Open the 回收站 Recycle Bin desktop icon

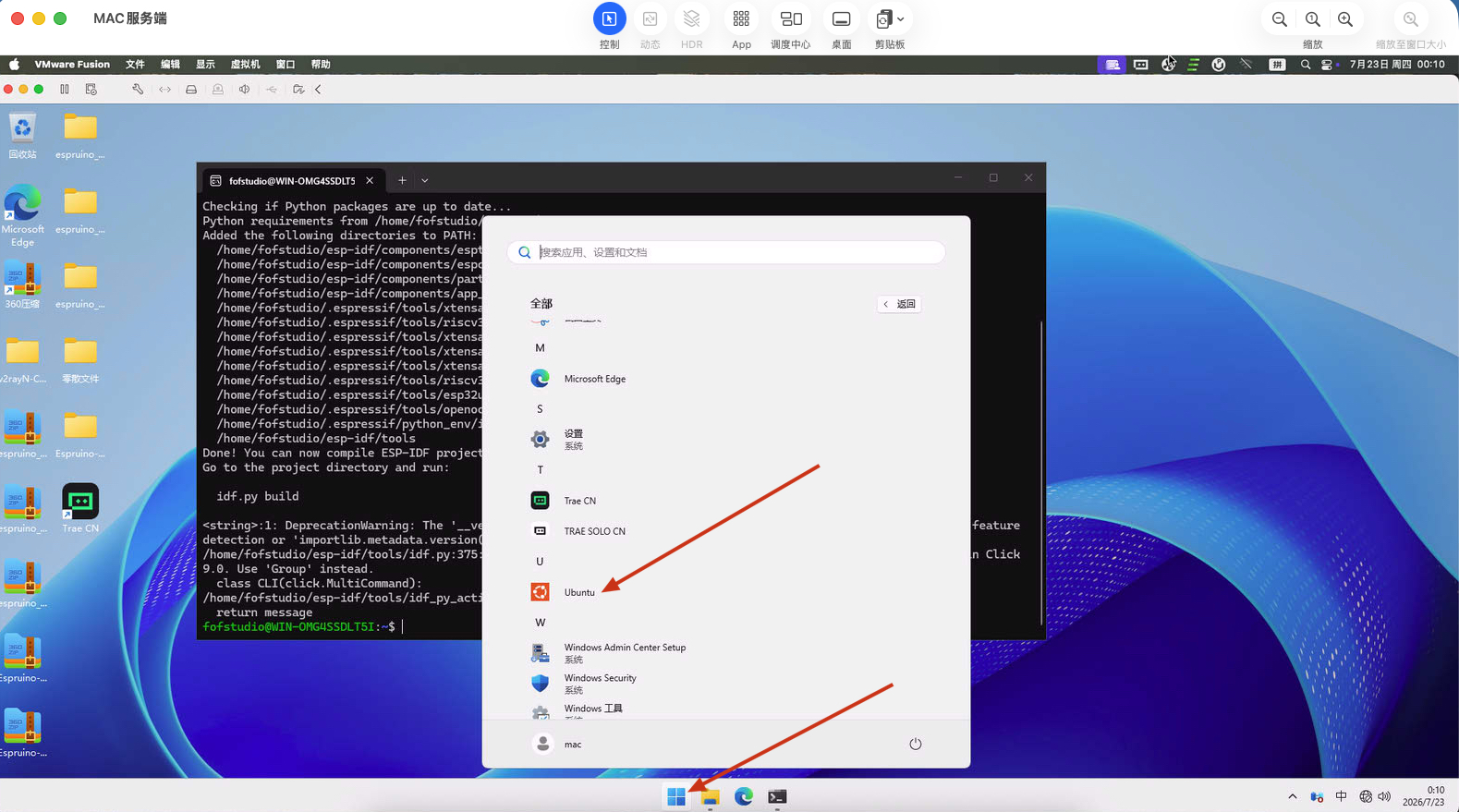pyautogui.click(x=22, y=136)
